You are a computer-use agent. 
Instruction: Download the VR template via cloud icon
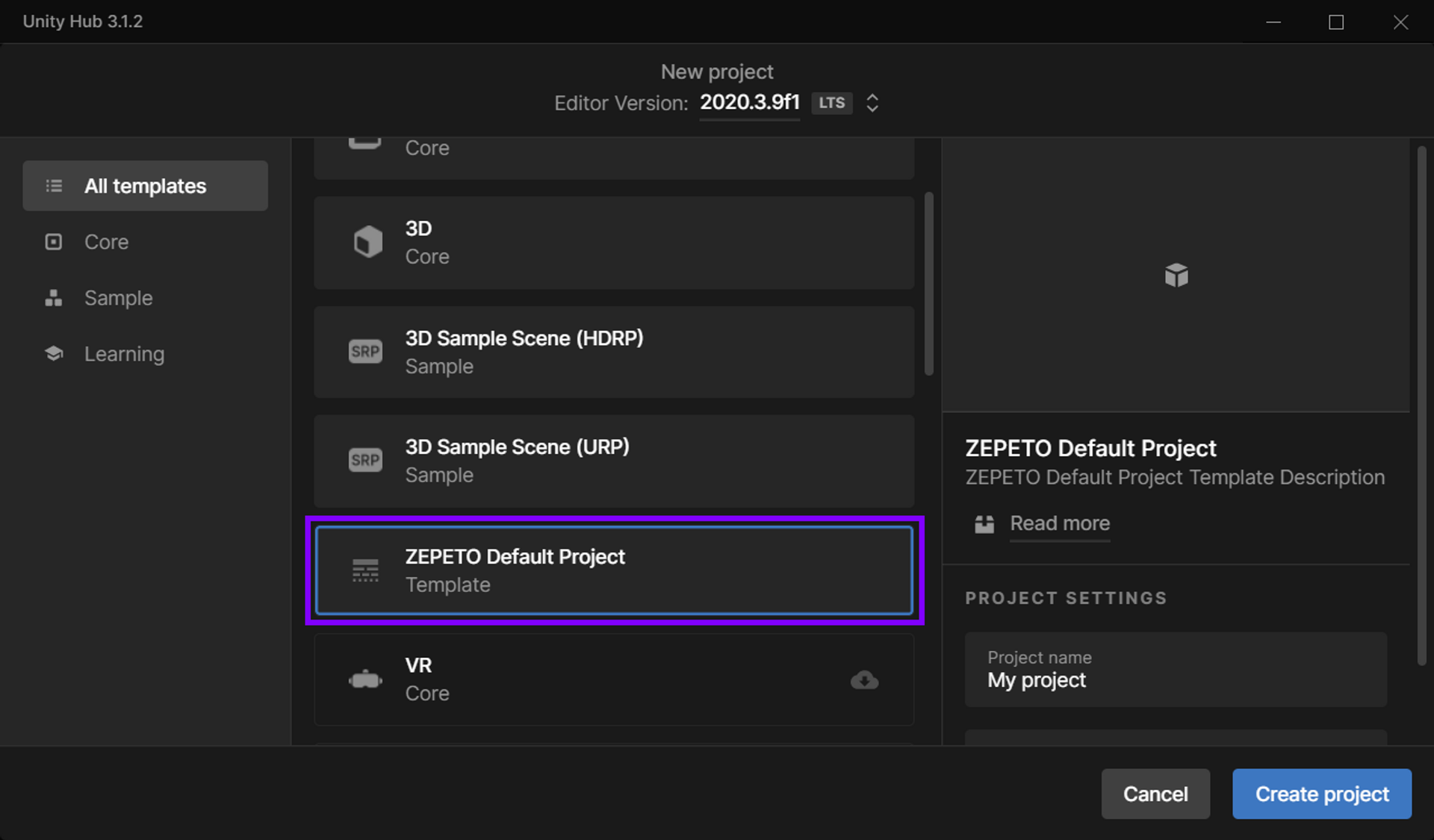tap(864, 679)
